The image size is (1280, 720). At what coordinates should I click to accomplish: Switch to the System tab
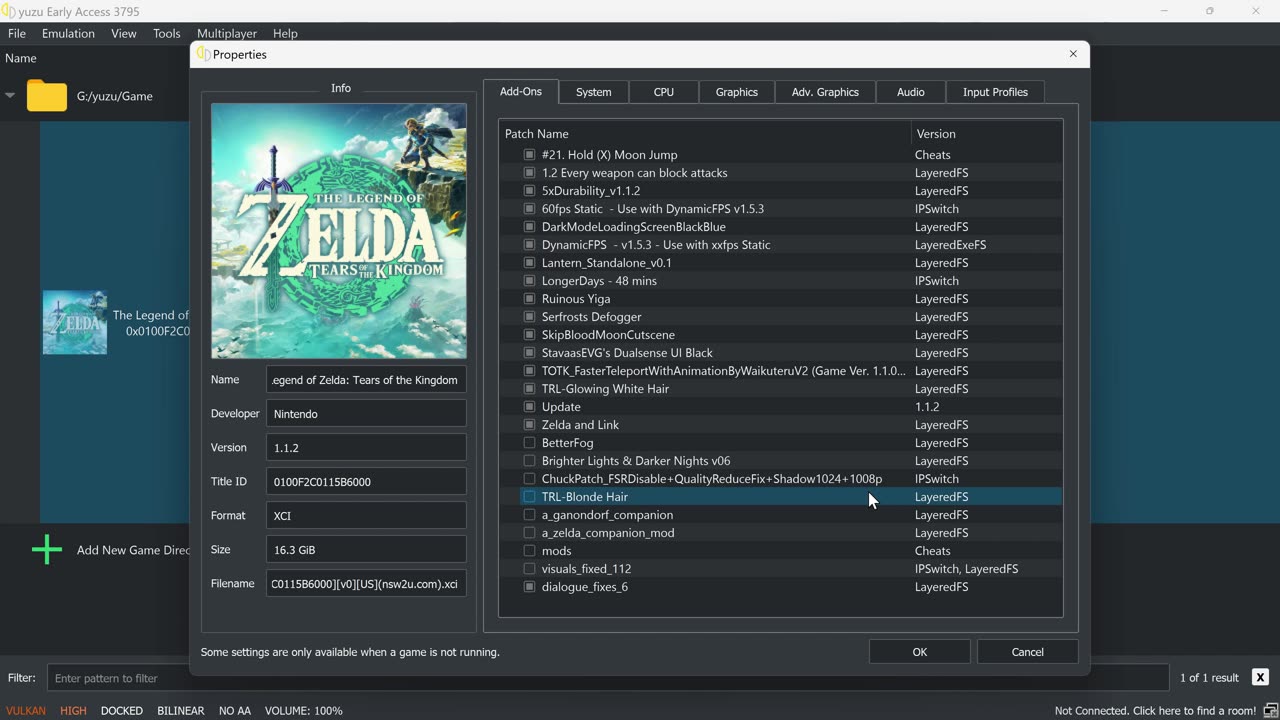click(593, 92)
